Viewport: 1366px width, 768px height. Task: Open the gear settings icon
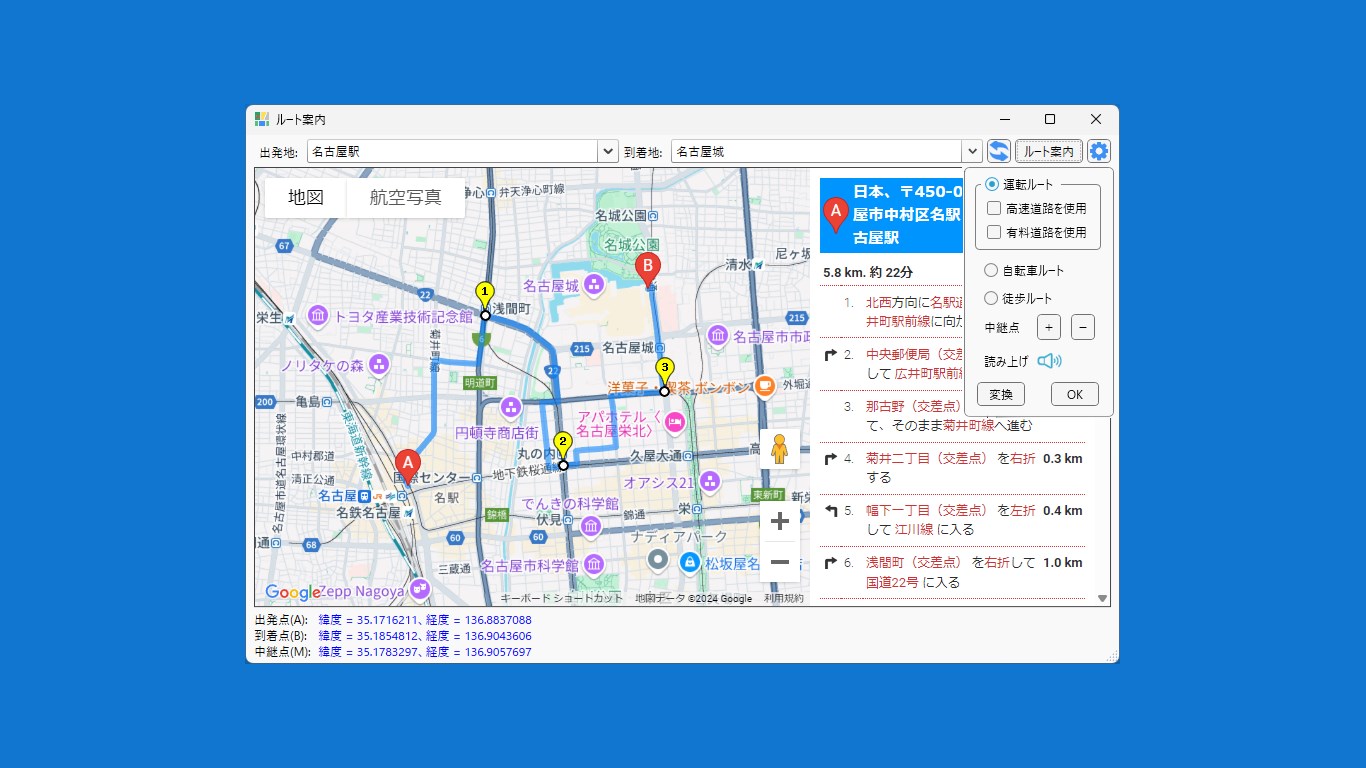1099,151
